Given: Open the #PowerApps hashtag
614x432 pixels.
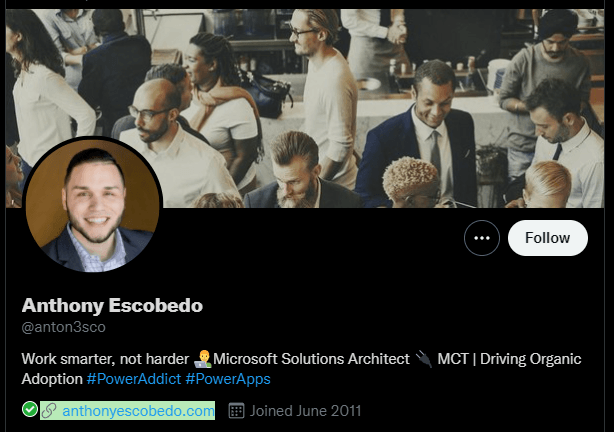Looking at the screenshot, I should [228, 379].
